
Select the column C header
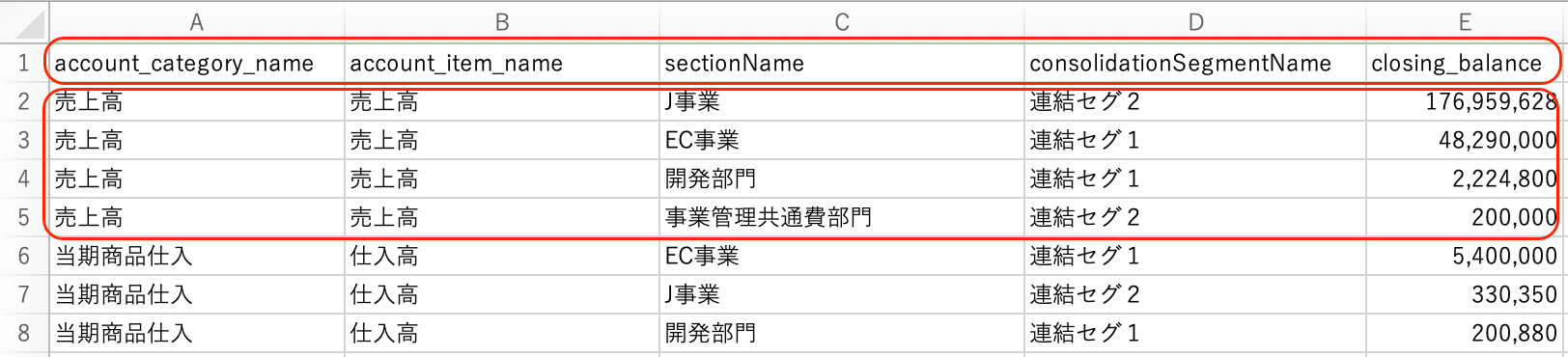[842, 21]
